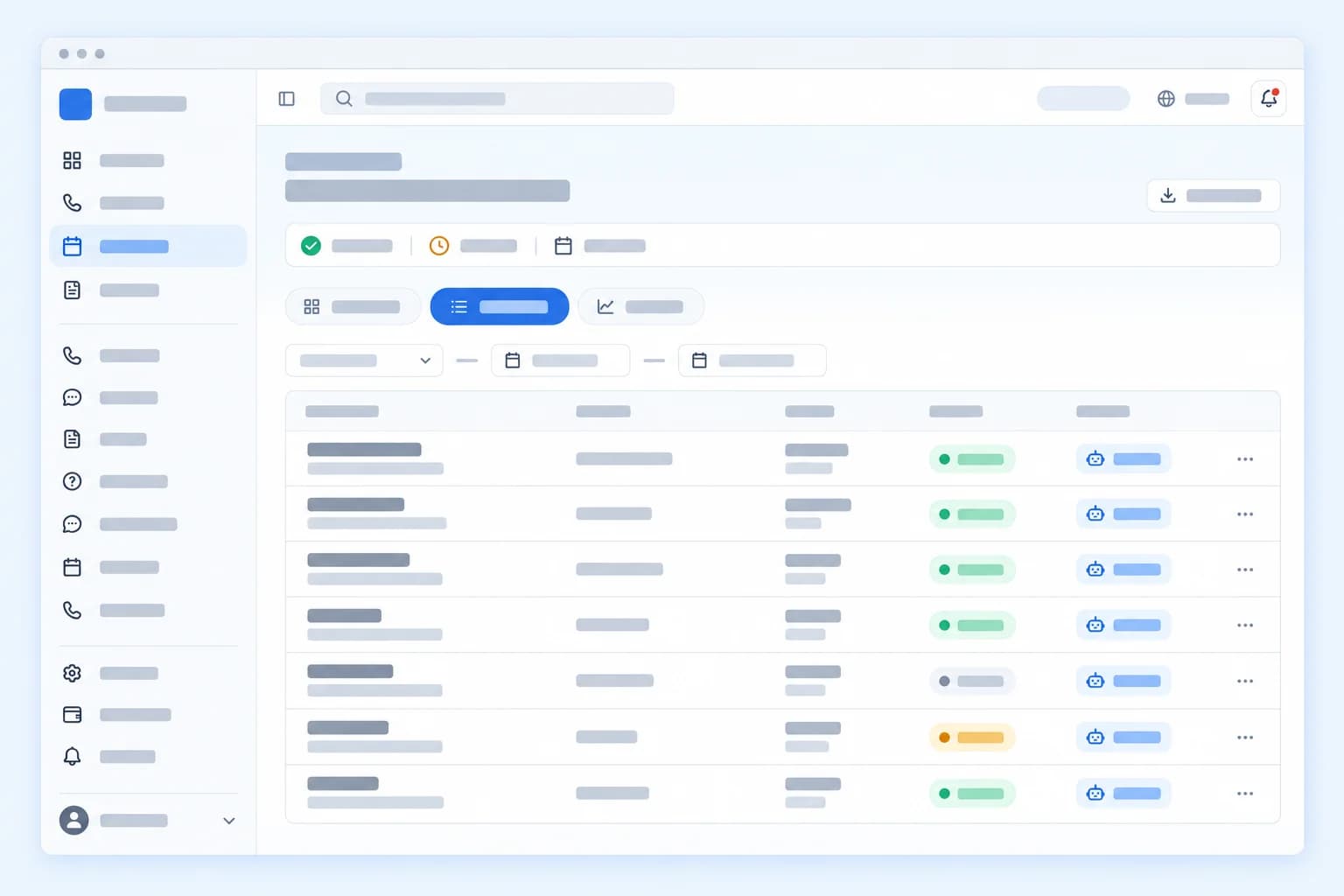Open the dashboard four-squares sidebar icon
This screenshot has width=1344, height=896.
tap(72, 160)
